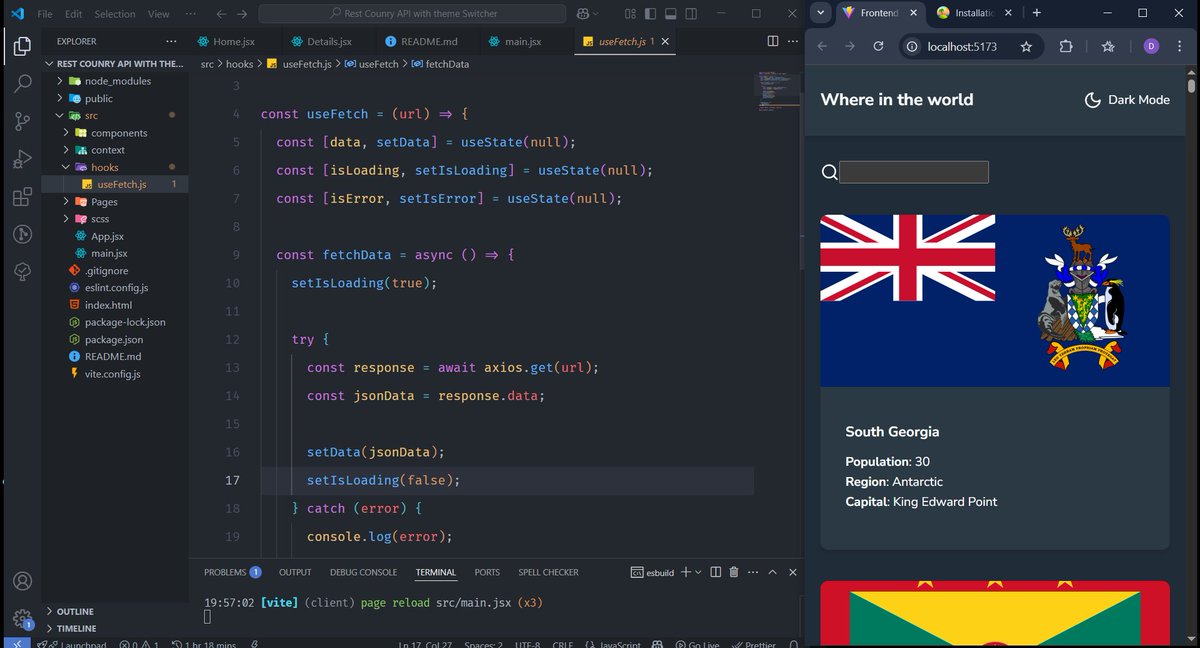This screenshot has height=648, width=1200.
Task: Open the Run and Debug view
Action: pyautogui.click(x=22, y=159)
